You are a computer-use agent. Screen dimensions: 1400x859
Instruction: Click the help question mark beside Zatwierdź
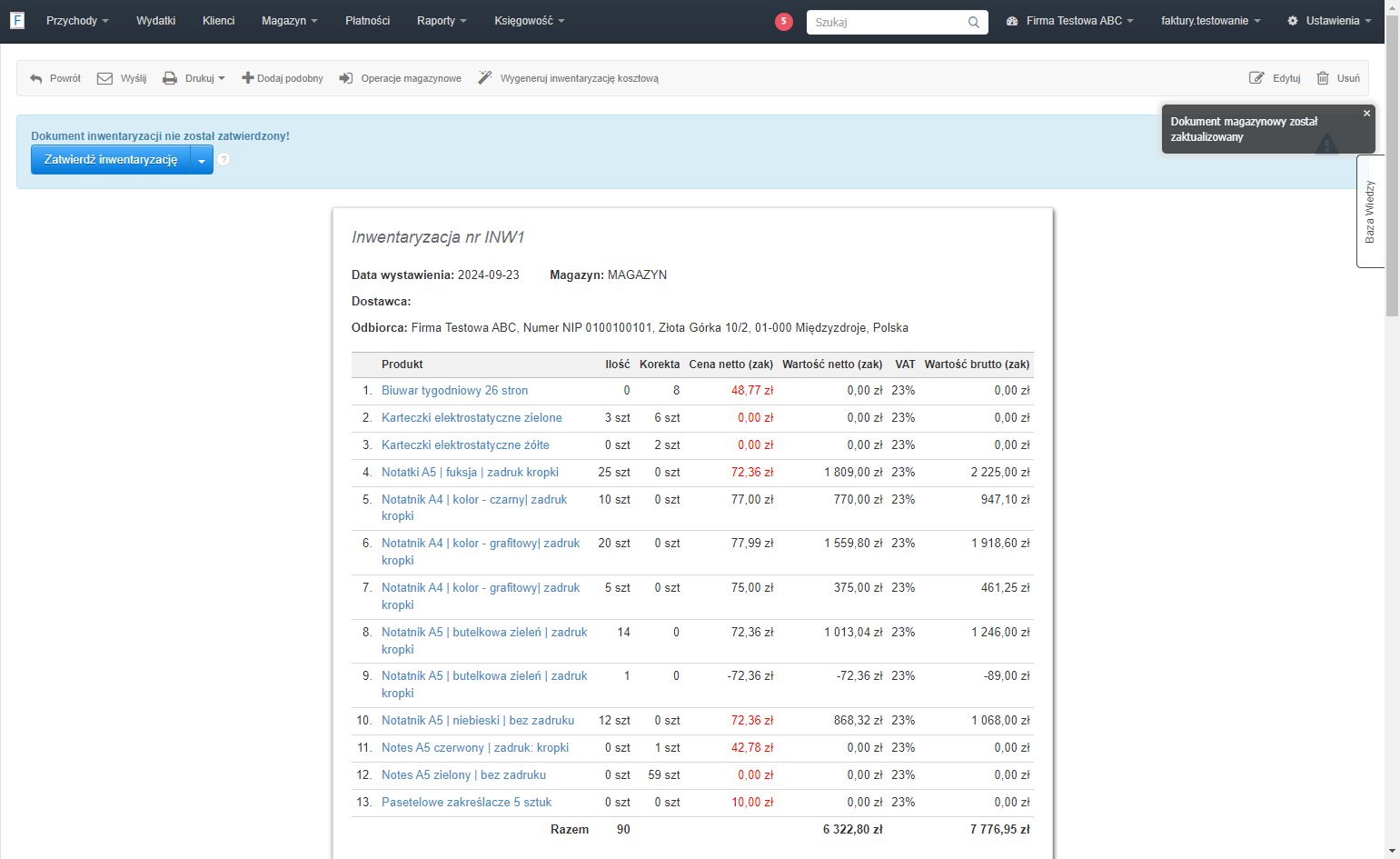(x=223, y=159)
